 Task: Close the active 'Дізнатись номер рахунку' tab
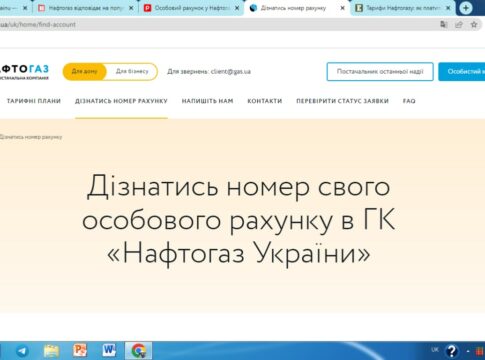point(342,8)
